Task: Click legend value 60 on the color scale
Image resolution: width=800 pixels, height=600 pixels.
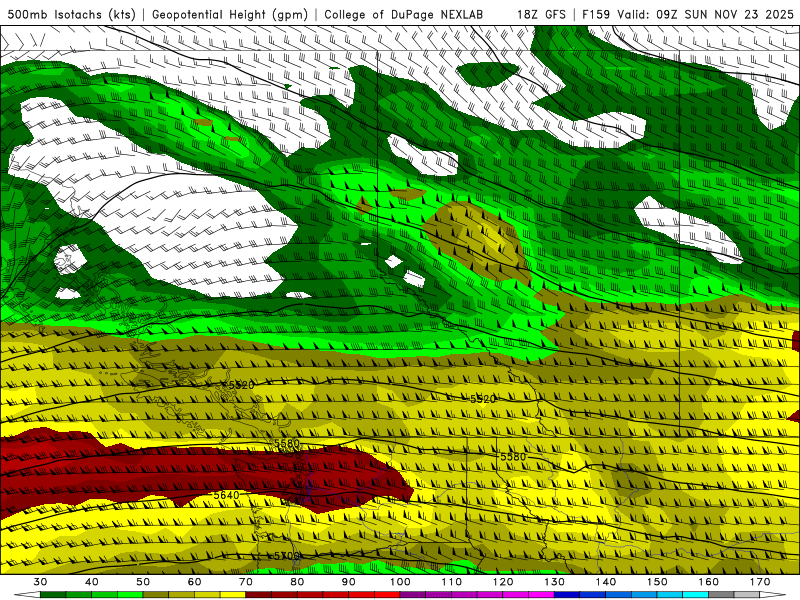Action: pyautogui.click(x=194, y=582)
